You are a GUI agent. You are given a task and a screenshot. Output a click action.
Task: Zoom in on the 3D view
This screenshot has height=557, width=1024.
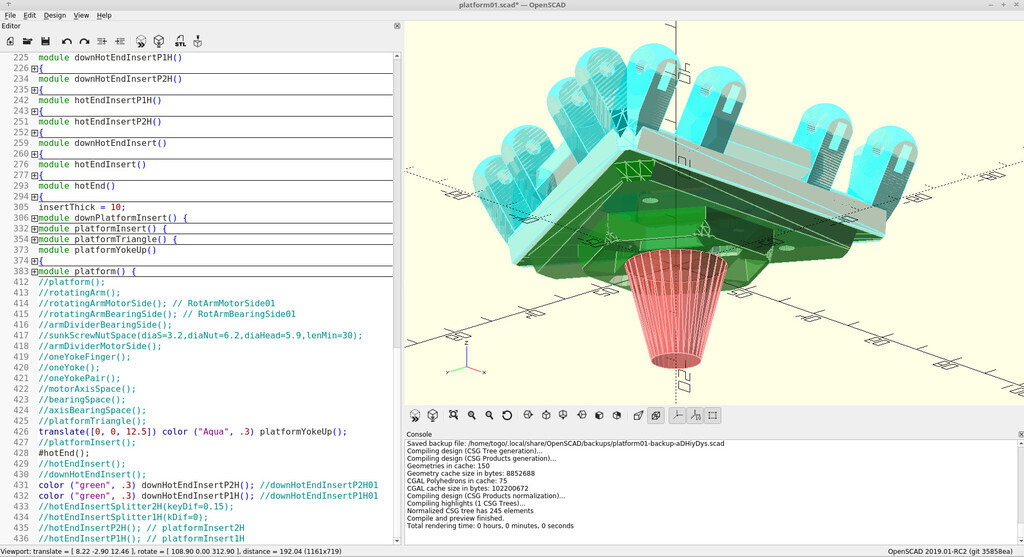(x=472, y=415)
